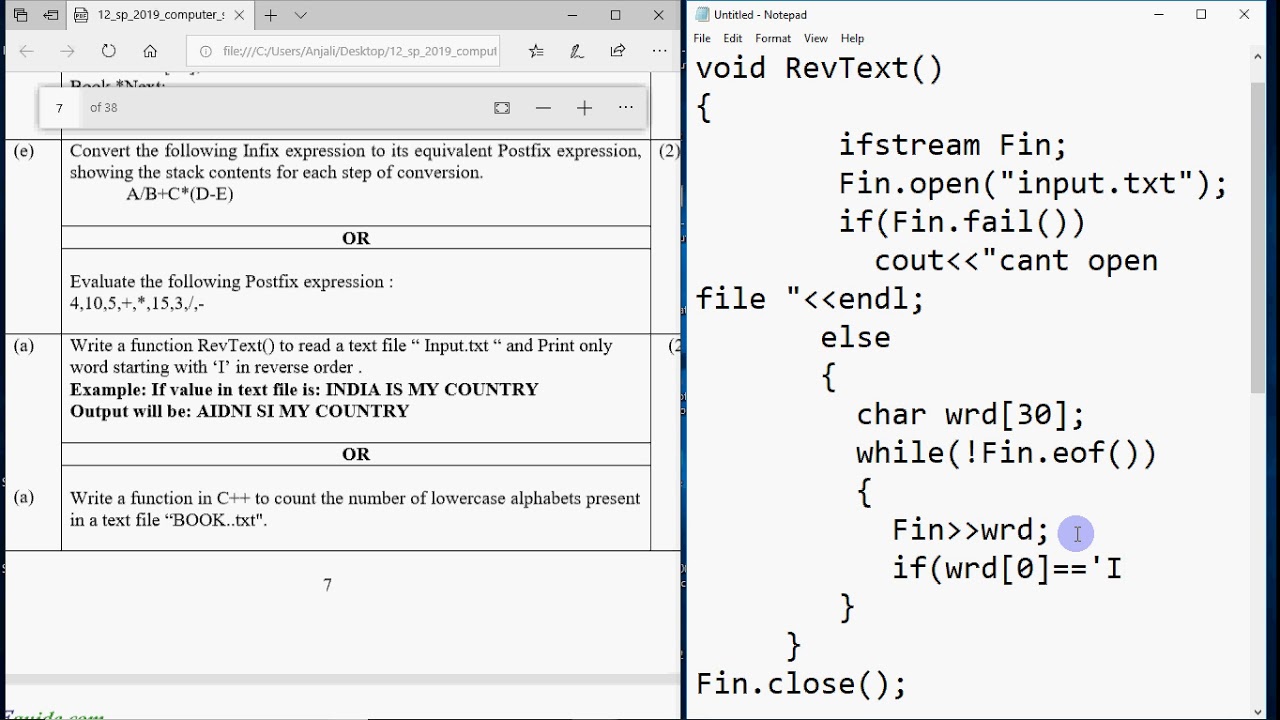Open Notepad View menu
The image size is (1280, 720).
point(816,38)
